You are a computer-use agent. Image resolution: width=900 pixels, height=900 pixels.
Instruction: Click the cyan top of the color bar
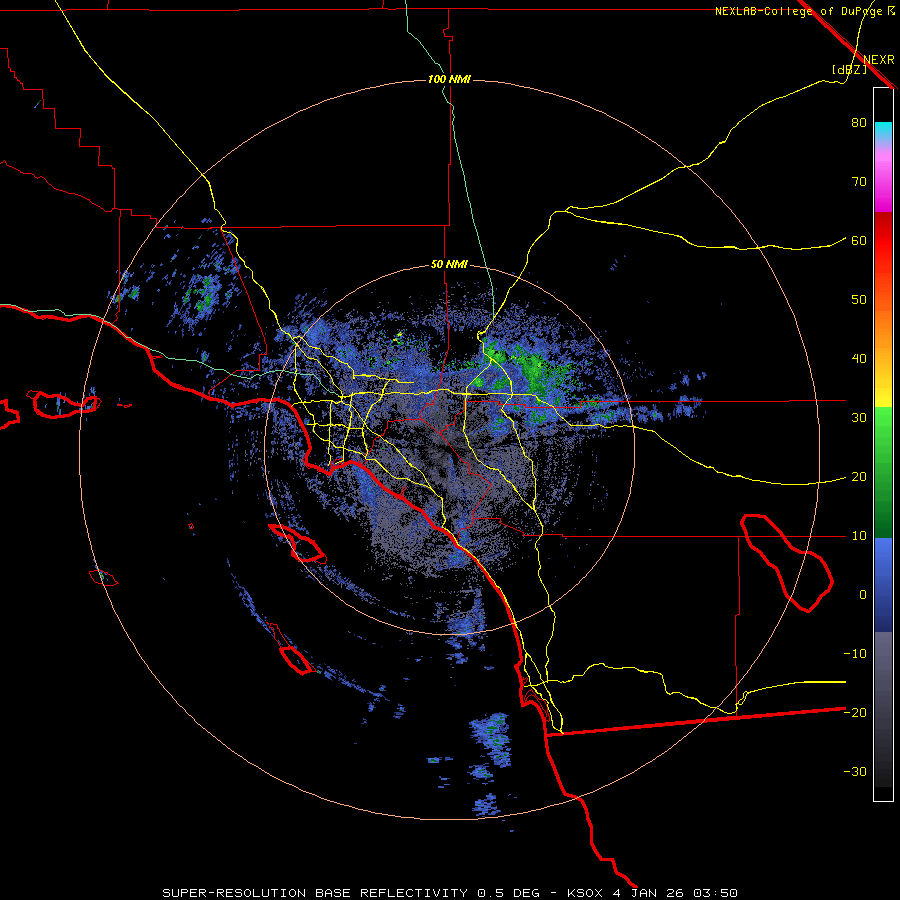[883, 129]
